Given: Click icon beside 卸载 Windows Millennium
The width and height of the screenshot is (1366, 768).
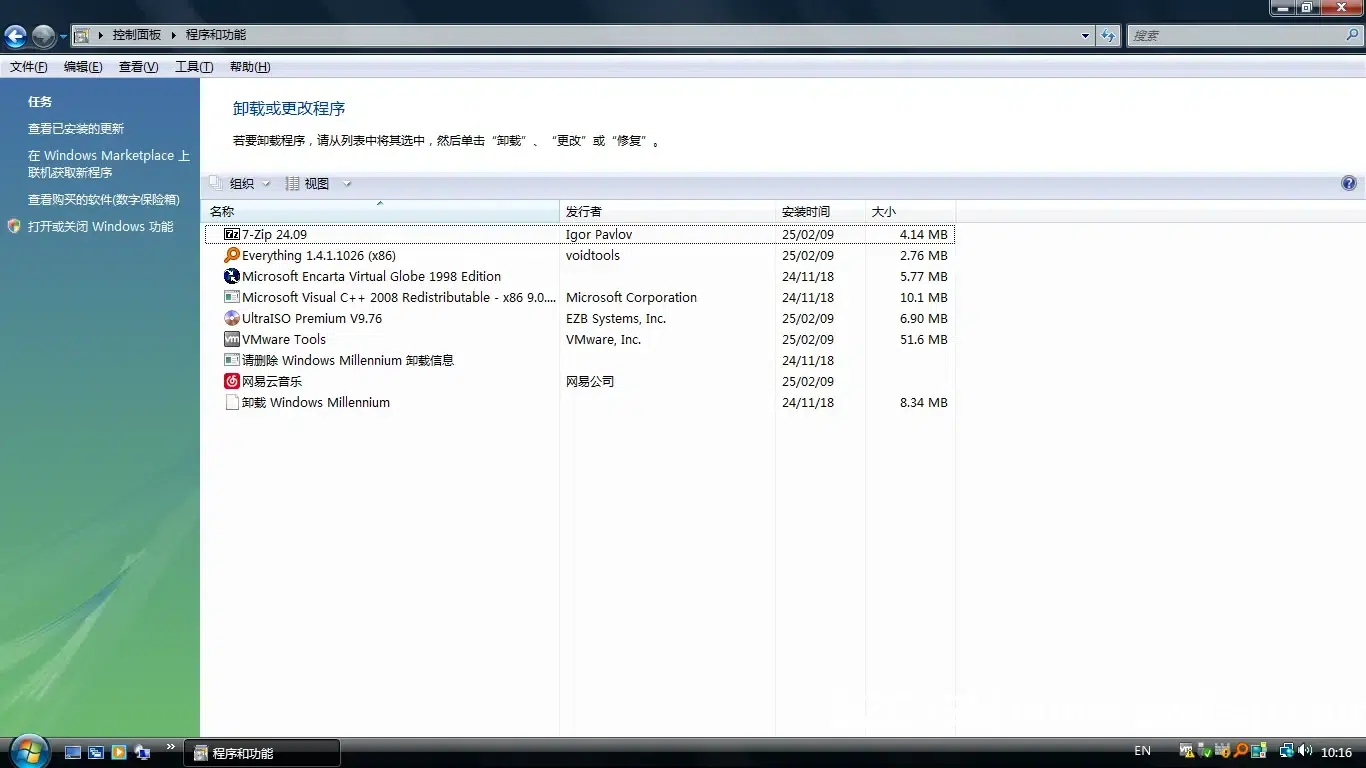Looking at the screenshot, I should point(232,402).
